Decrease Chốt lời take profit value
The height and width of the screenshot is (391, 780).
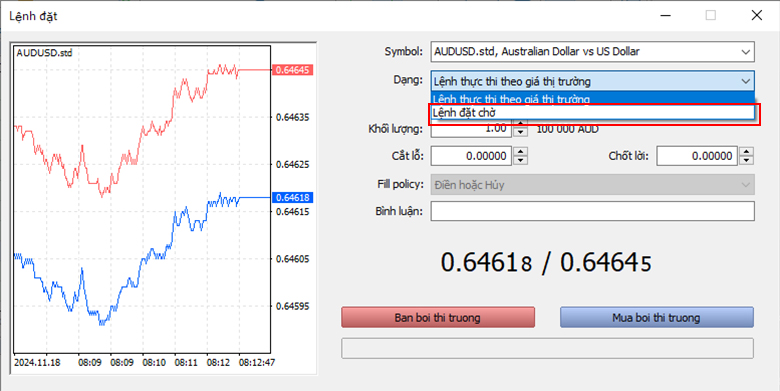point(746,160)
